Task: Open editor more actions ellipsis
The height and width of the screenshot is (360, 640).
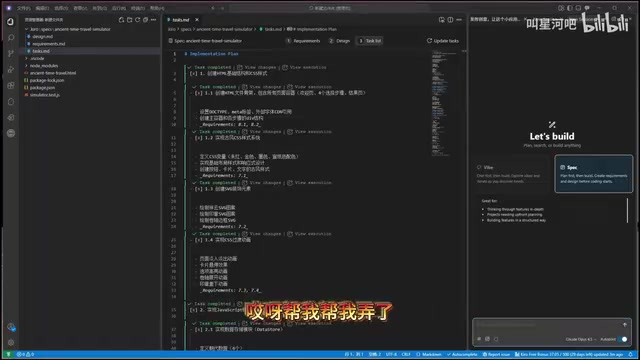Action: coord(459,20)
